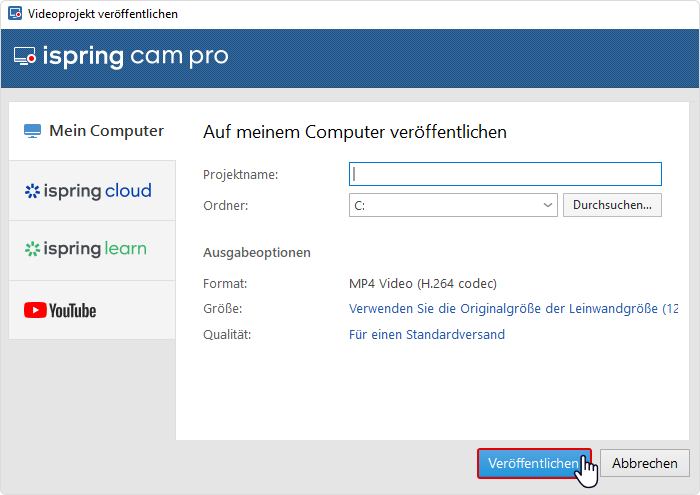This screenshot has width=700, height=495.
Task: Choose the YouTube publishing option
Action: point(92,310)
